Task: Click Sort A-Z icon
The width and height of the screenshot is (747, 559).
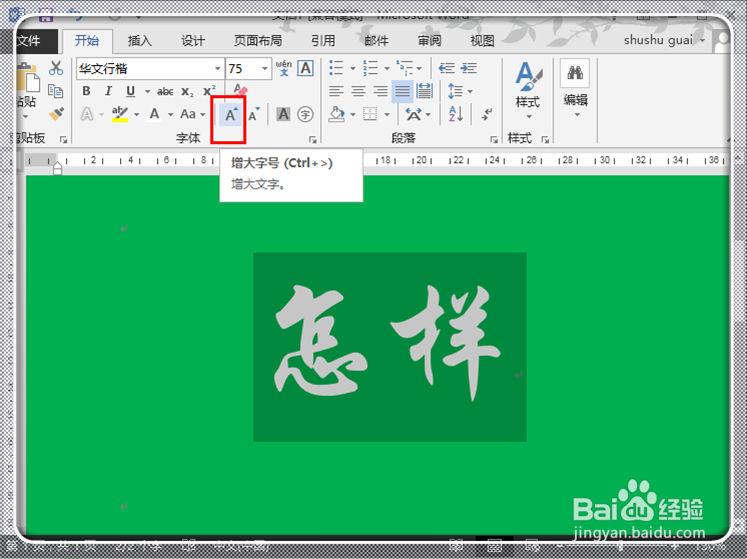Action: click(x=456, y=114)
